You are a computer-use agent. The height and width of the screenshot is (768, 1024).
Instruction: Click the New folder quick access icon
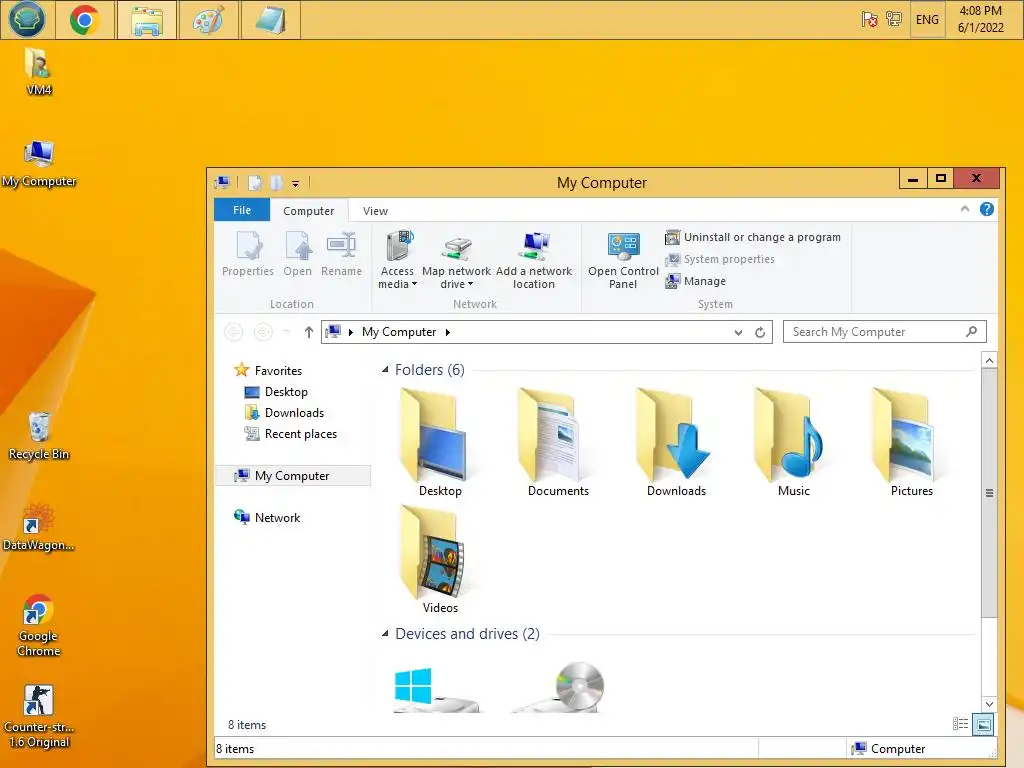276,183
